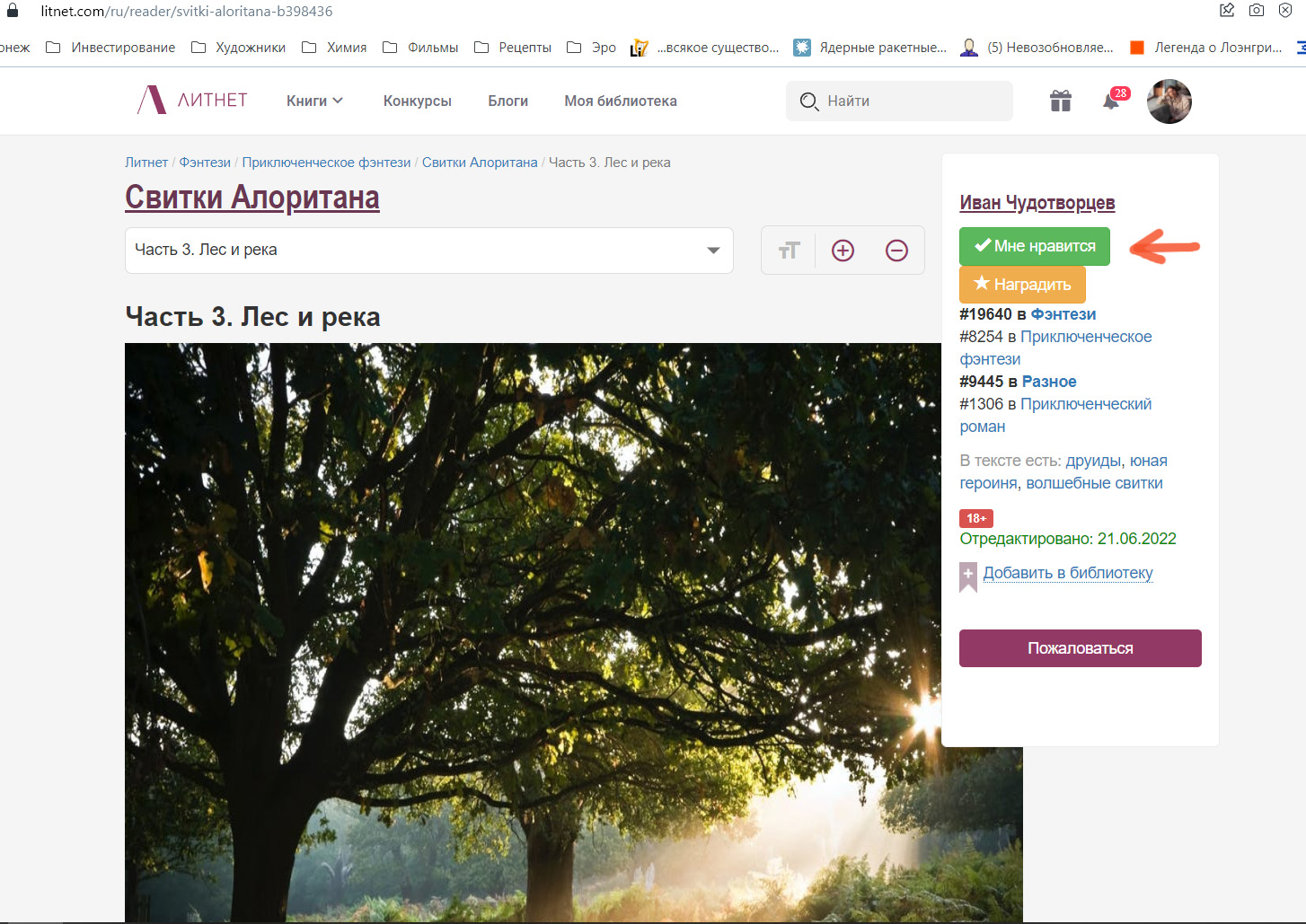Click the font settings icon
The height and width of the screenshot is (924, 1306).
point(789,251)
